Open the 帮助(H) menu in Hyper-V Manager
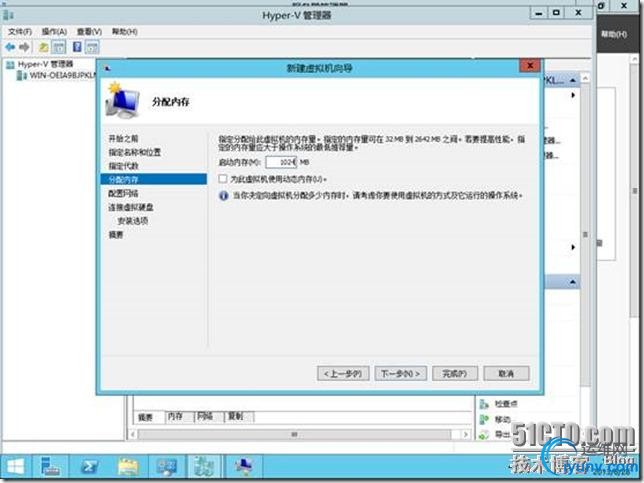The width and height of the screenshot is (644, 483). click(124, 32)
